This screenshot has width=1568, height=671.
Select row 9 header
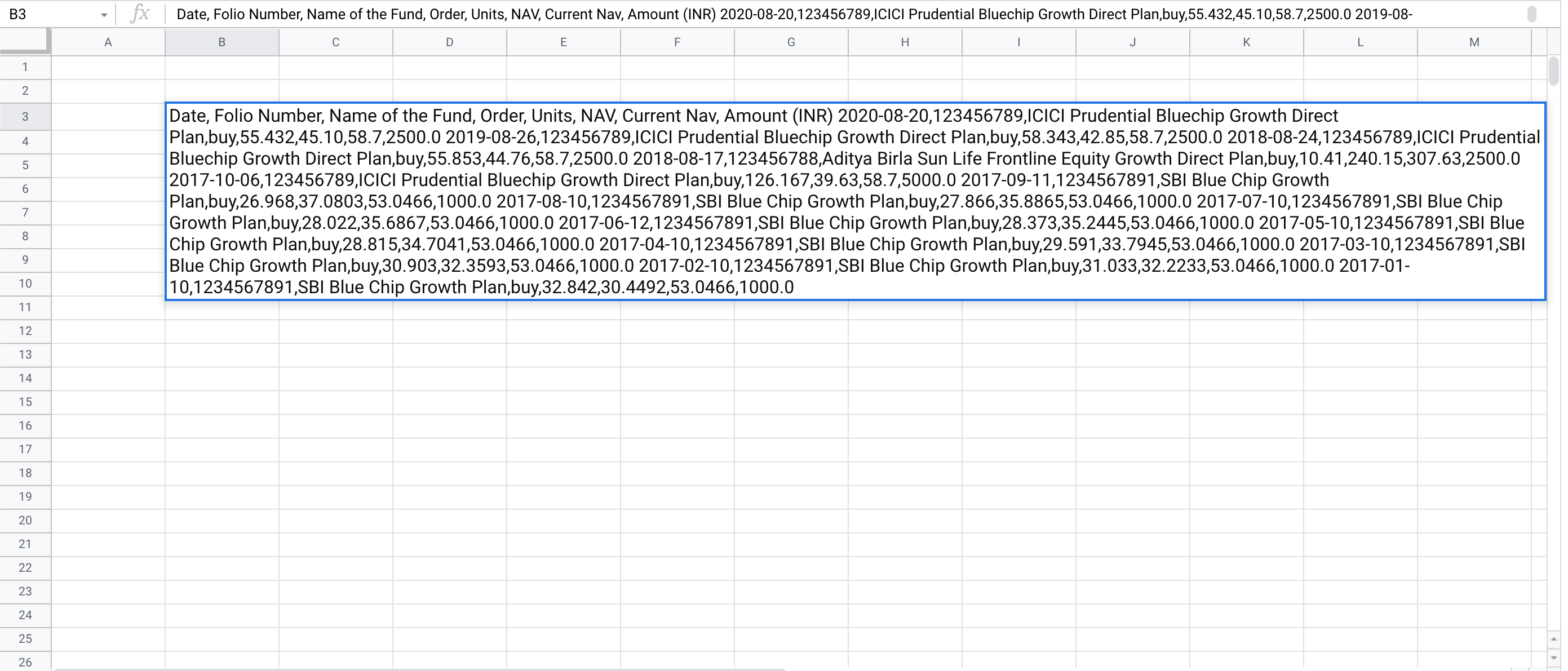click(25, 260)
